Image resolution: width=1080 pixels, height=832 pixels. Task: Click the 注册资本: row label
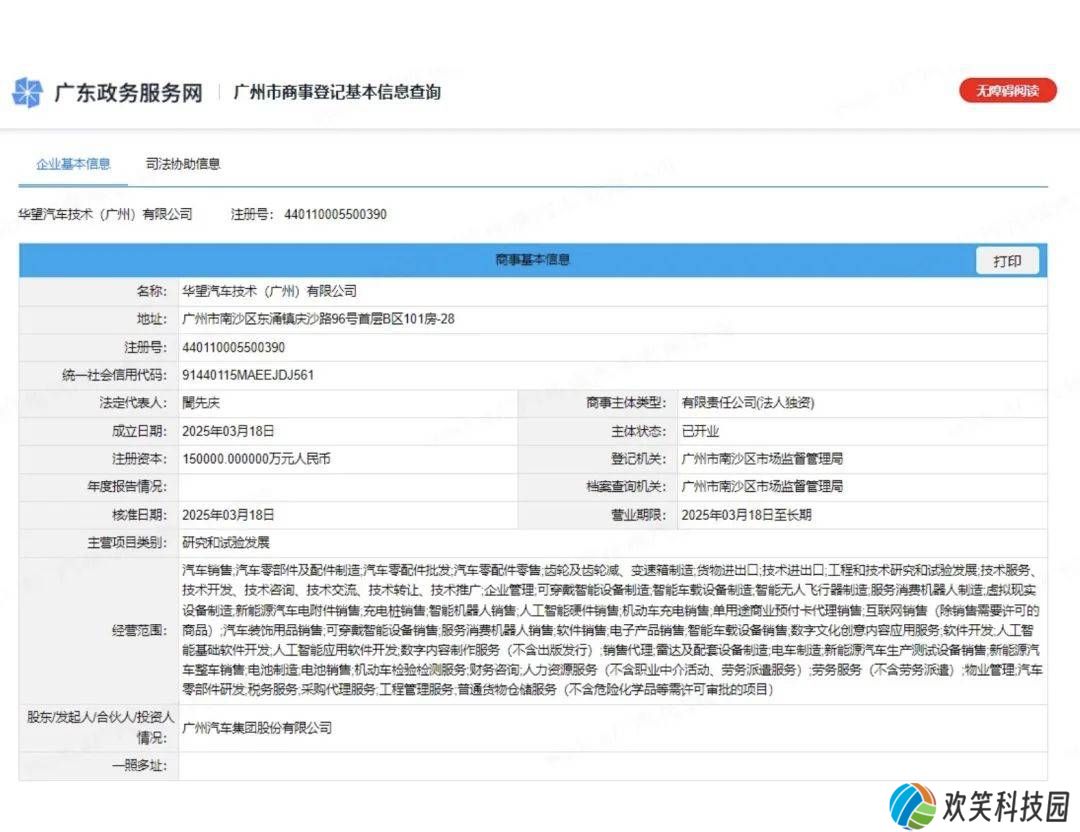139,459
